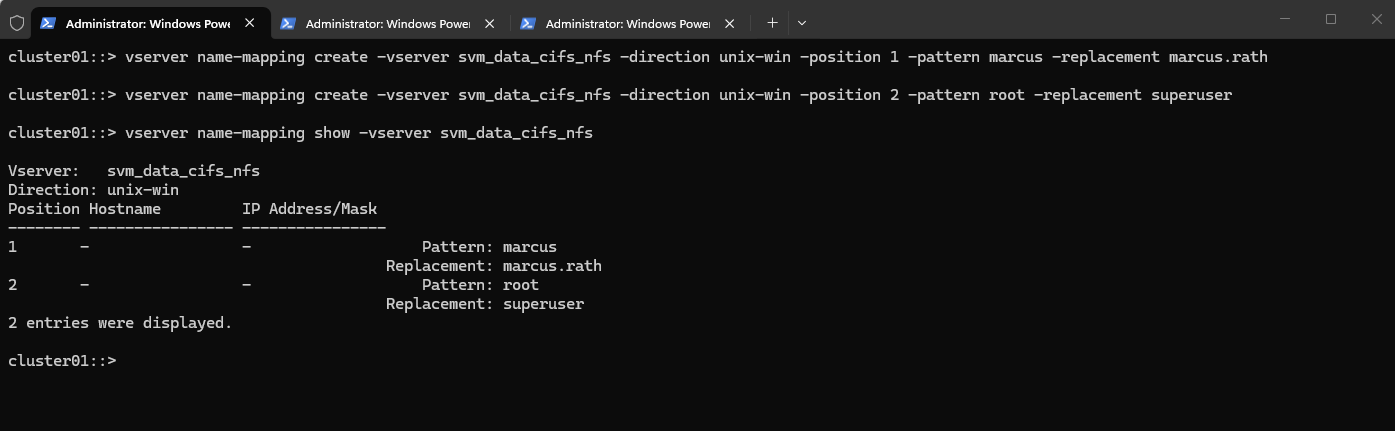1395x431 pixels.
Task: Click the '2 entries were displayed.' line
Action: click(120, 323)
